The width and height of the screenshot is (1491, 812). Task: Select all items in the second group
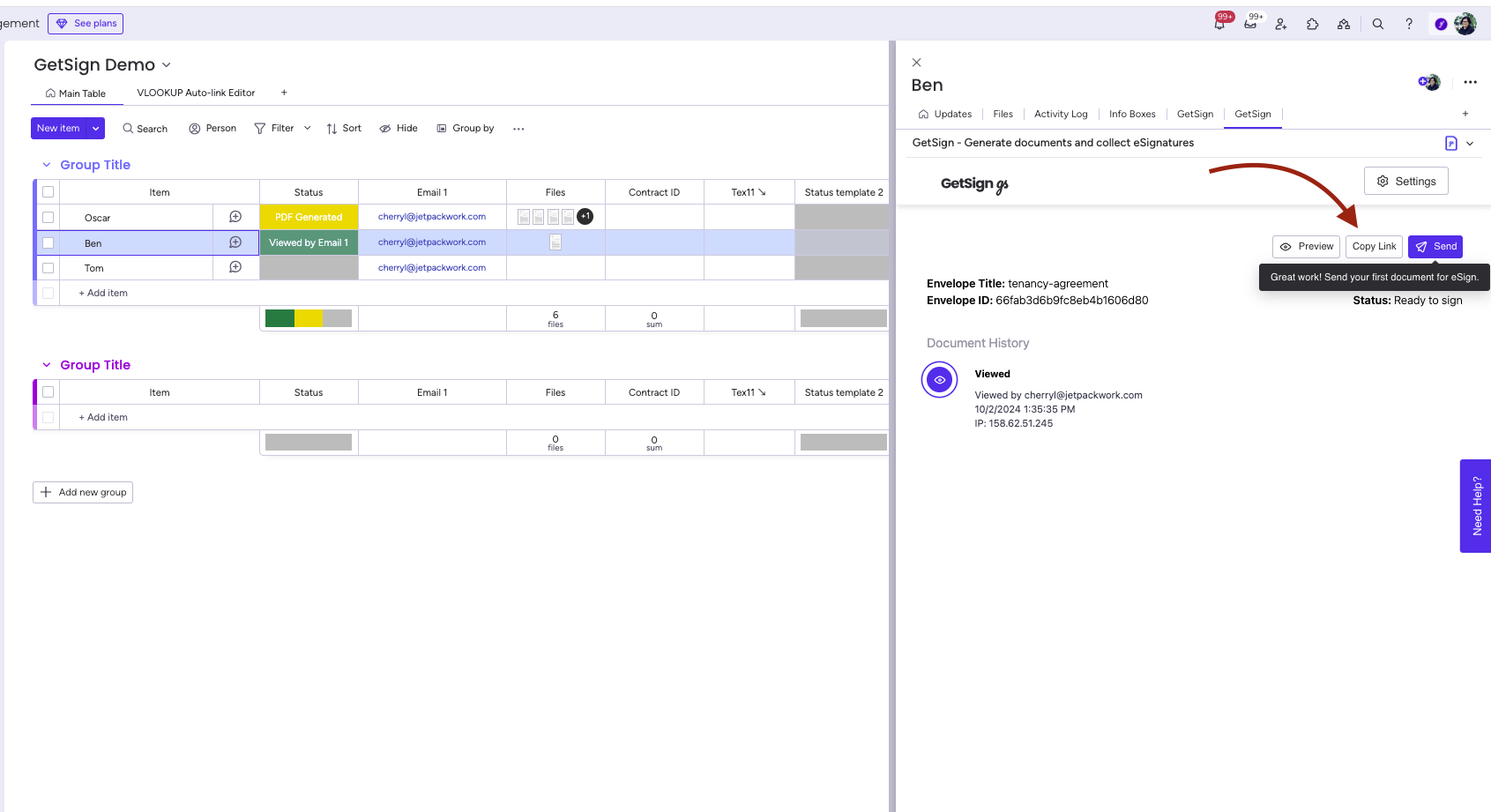tap(48, 392)
